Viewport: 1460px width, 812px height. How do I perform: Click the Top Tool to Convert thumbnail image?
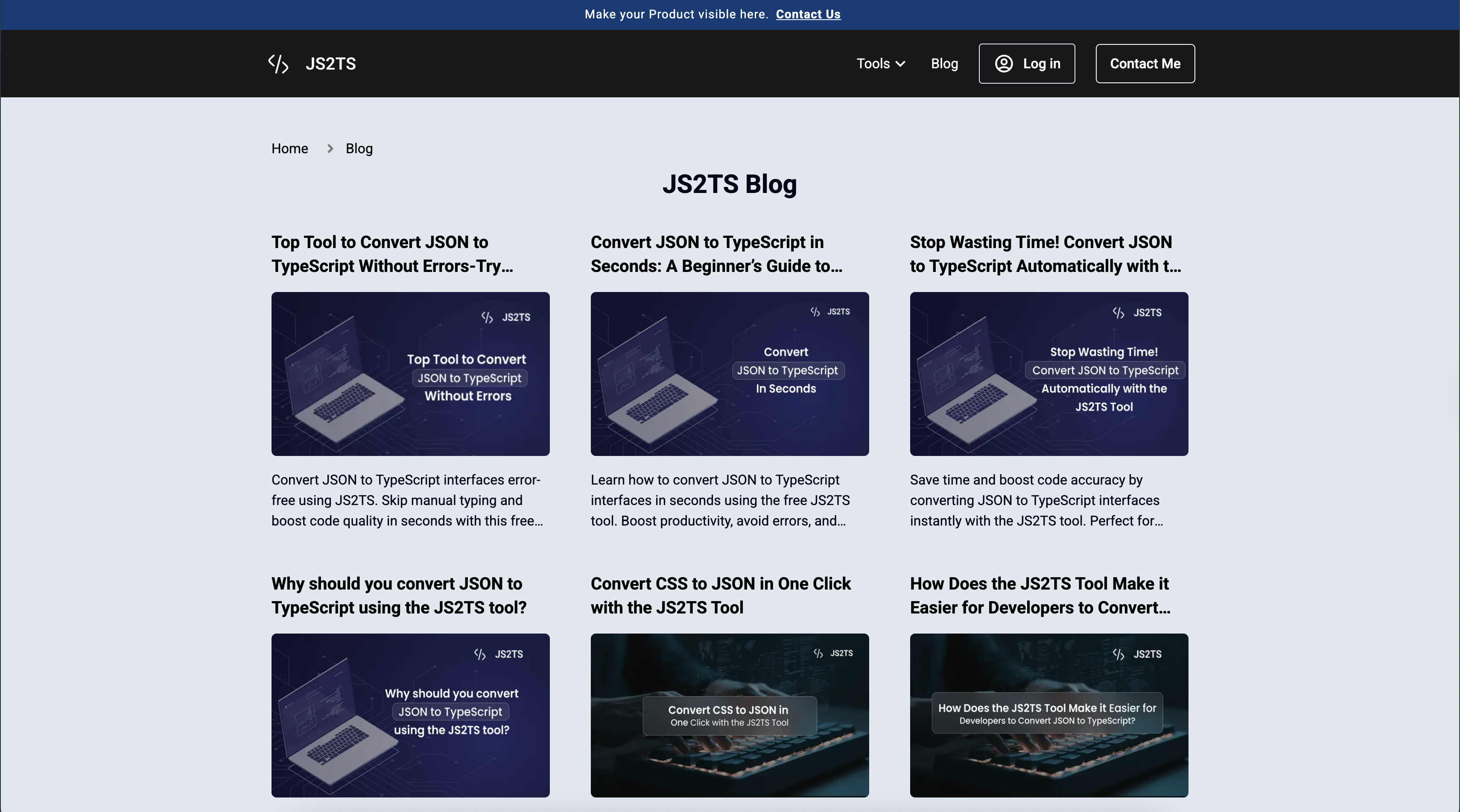pos(410,374)
